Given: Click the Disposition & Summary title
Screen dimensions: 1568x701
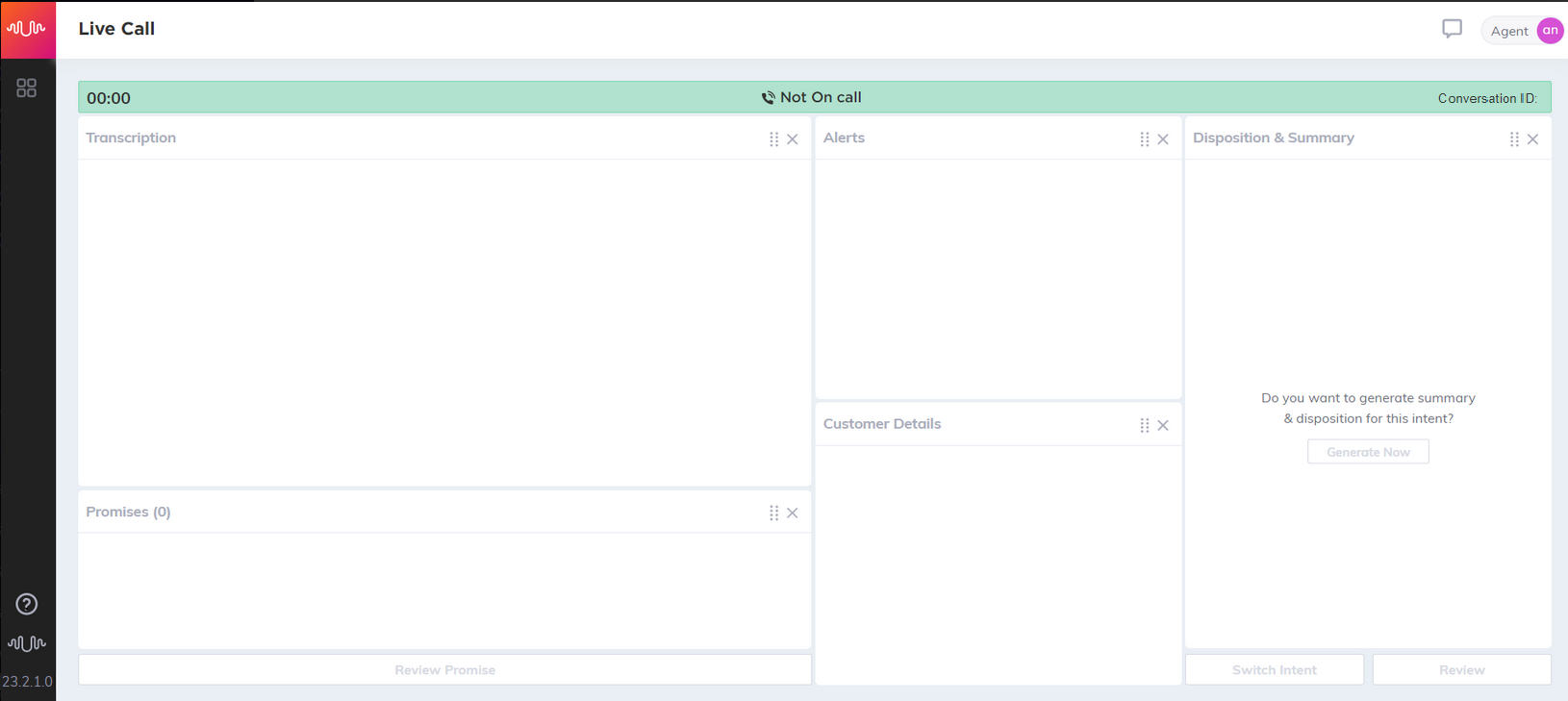Looking at the screenshot, I should [x=1274, y=138].
